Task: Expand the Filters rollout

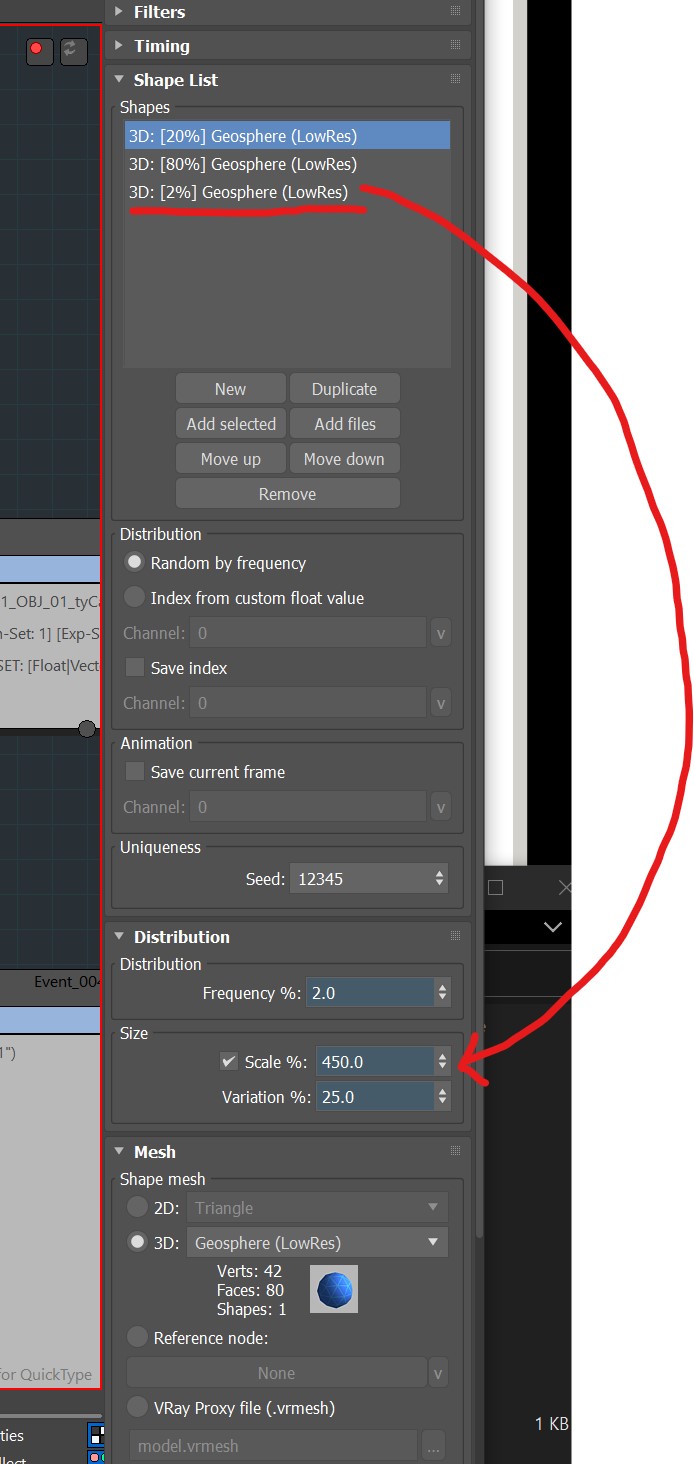Action: [x=160, y=12]
